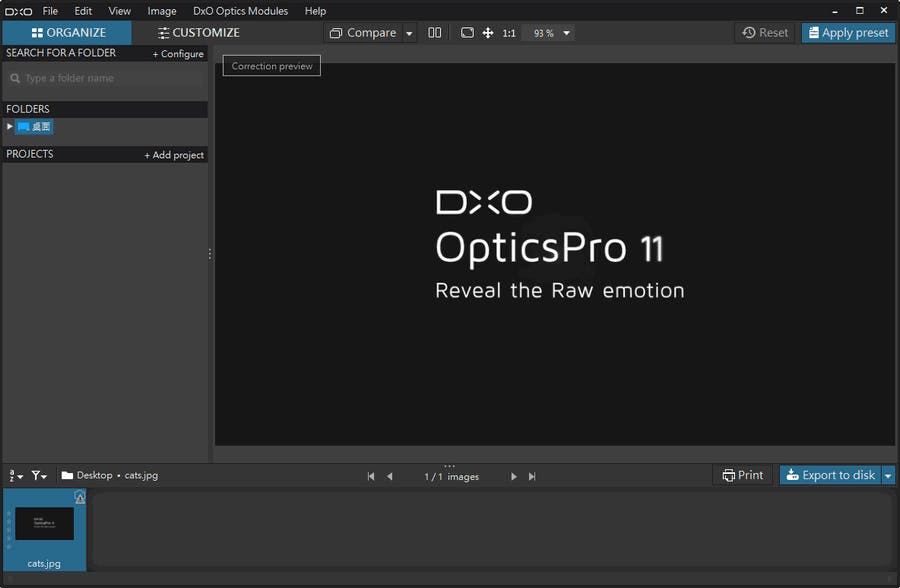Viewport: 900px width, 588px height.
Task: Click + Configure link
Action: [178, 53]
